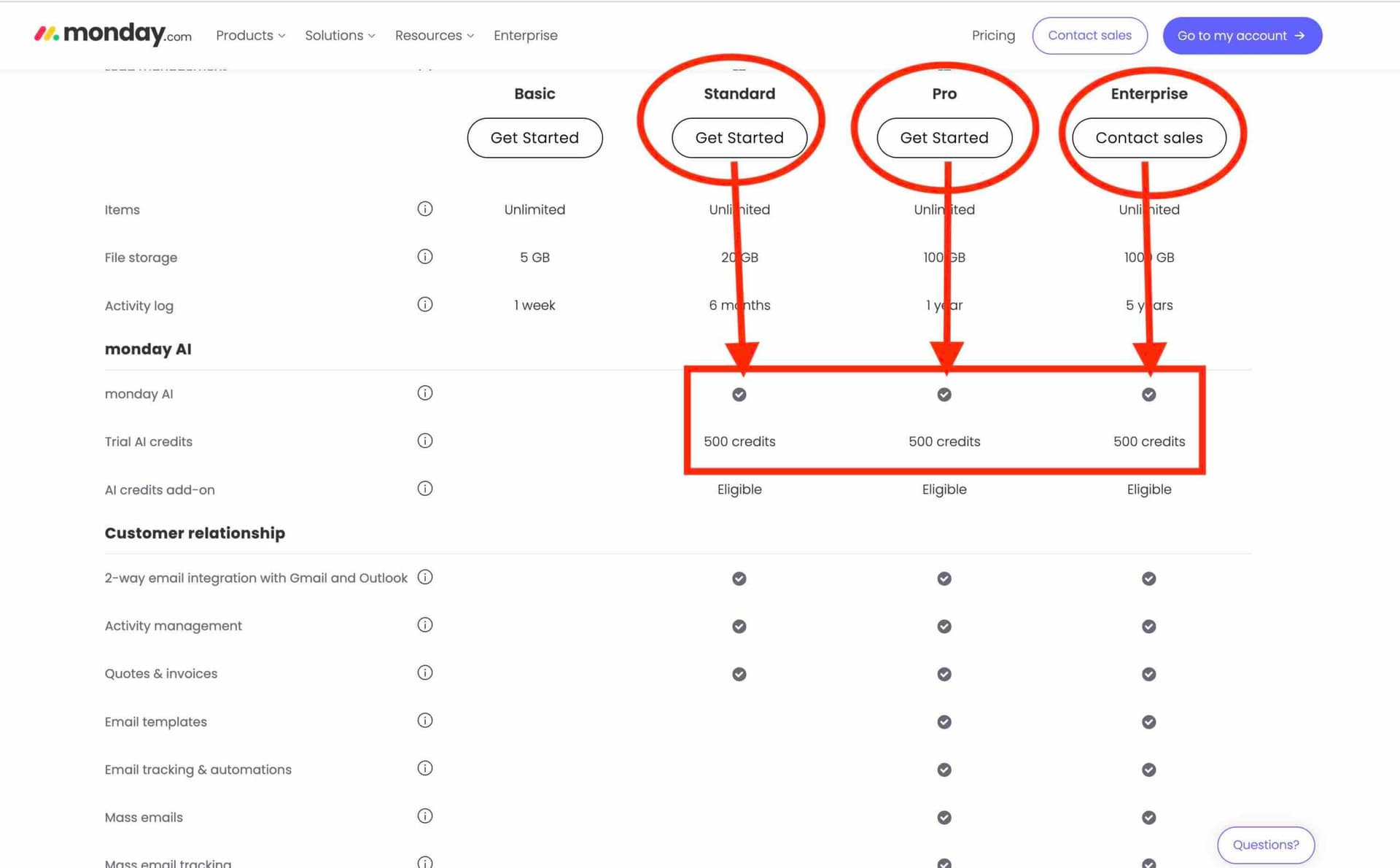This screenshot has width=1400, height=868.
Task: Open the info tooltip next to Items
Action: (x=425, y=209)
